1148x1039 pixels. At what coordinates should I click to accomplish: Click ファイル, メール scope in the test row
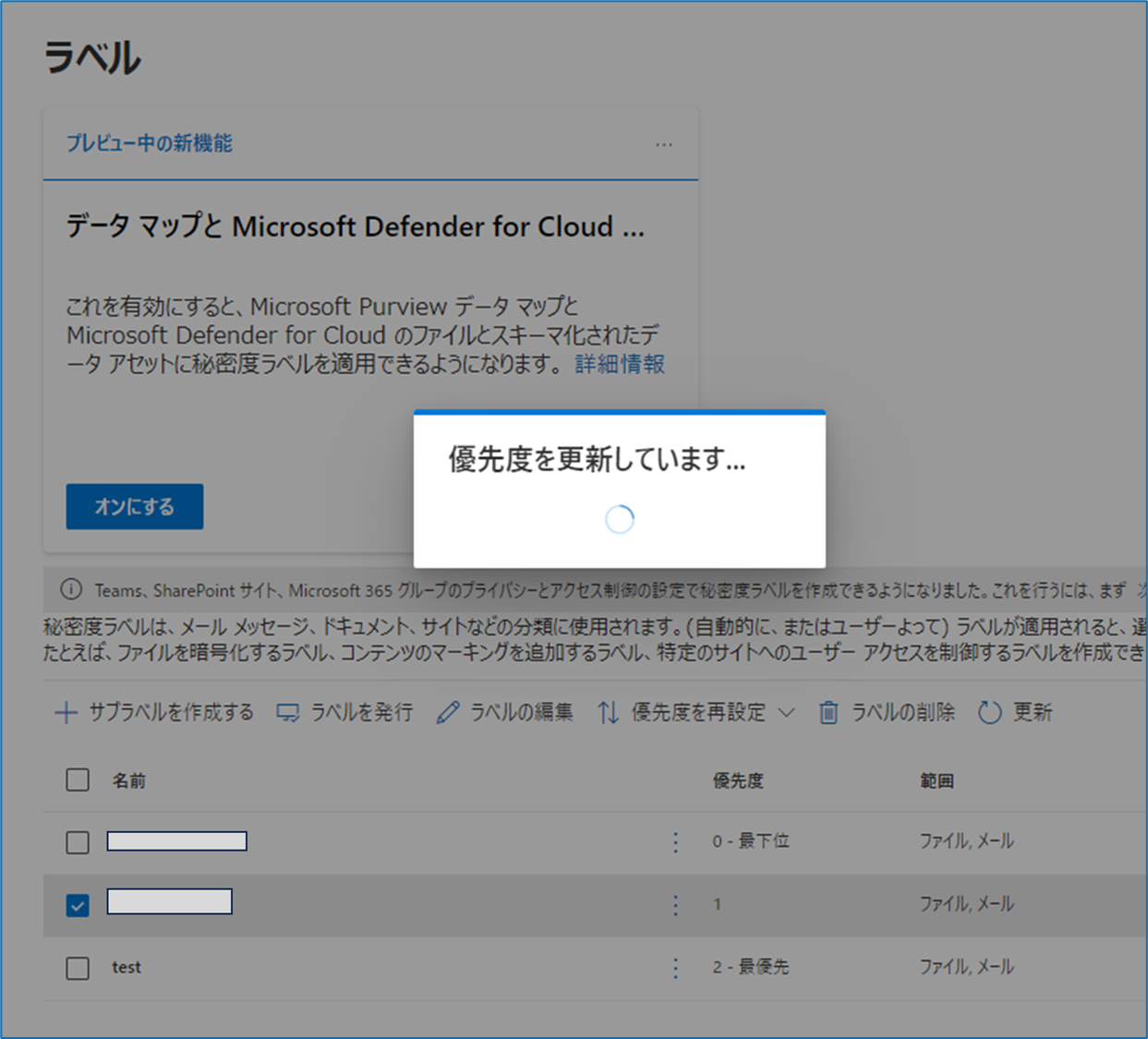(x=966, y=967)
